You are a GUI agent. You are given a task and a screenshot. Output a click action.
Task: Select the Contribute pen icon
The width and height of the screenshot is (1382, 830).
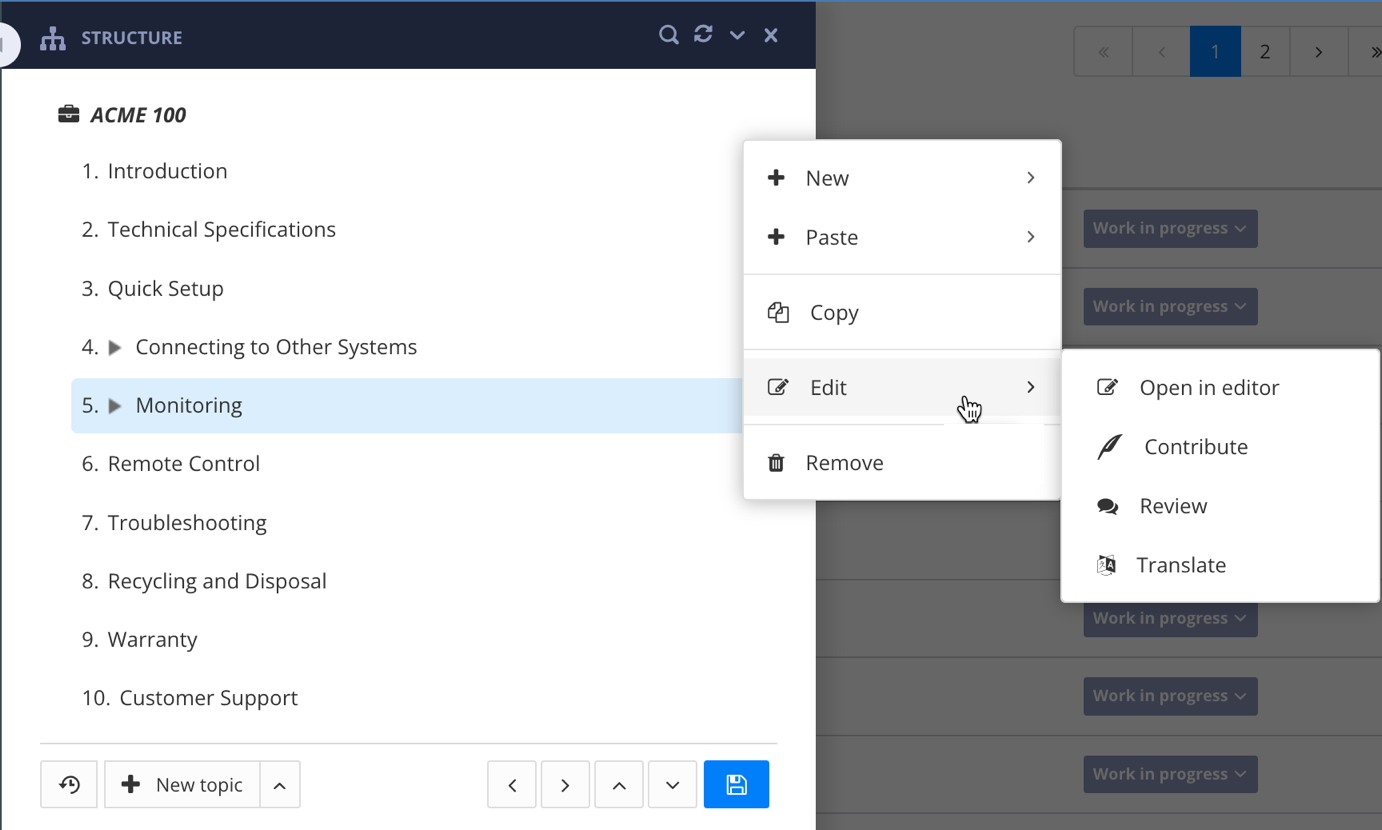(1108, 446)
